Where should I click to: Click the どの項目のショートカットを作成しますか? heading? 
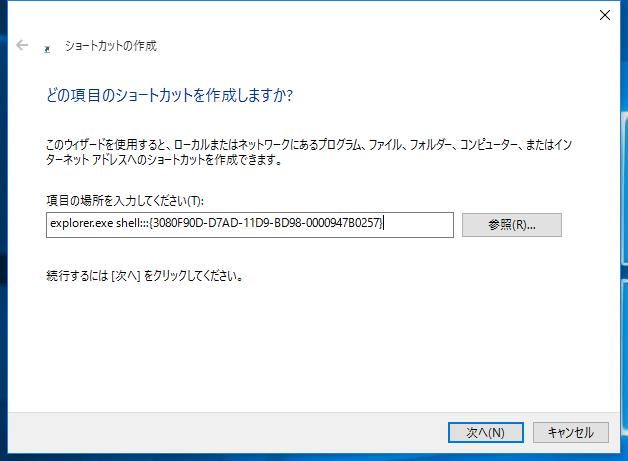[169, 96]
